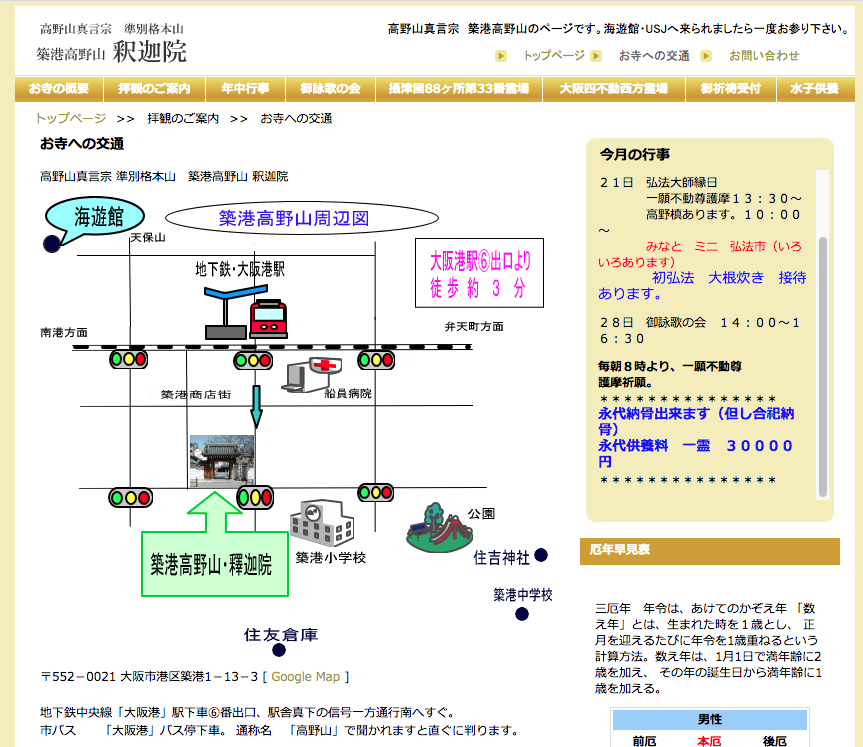Click the hospital building icon with red cross
Viewport: 863px width, 747px height.
[309, 373]
